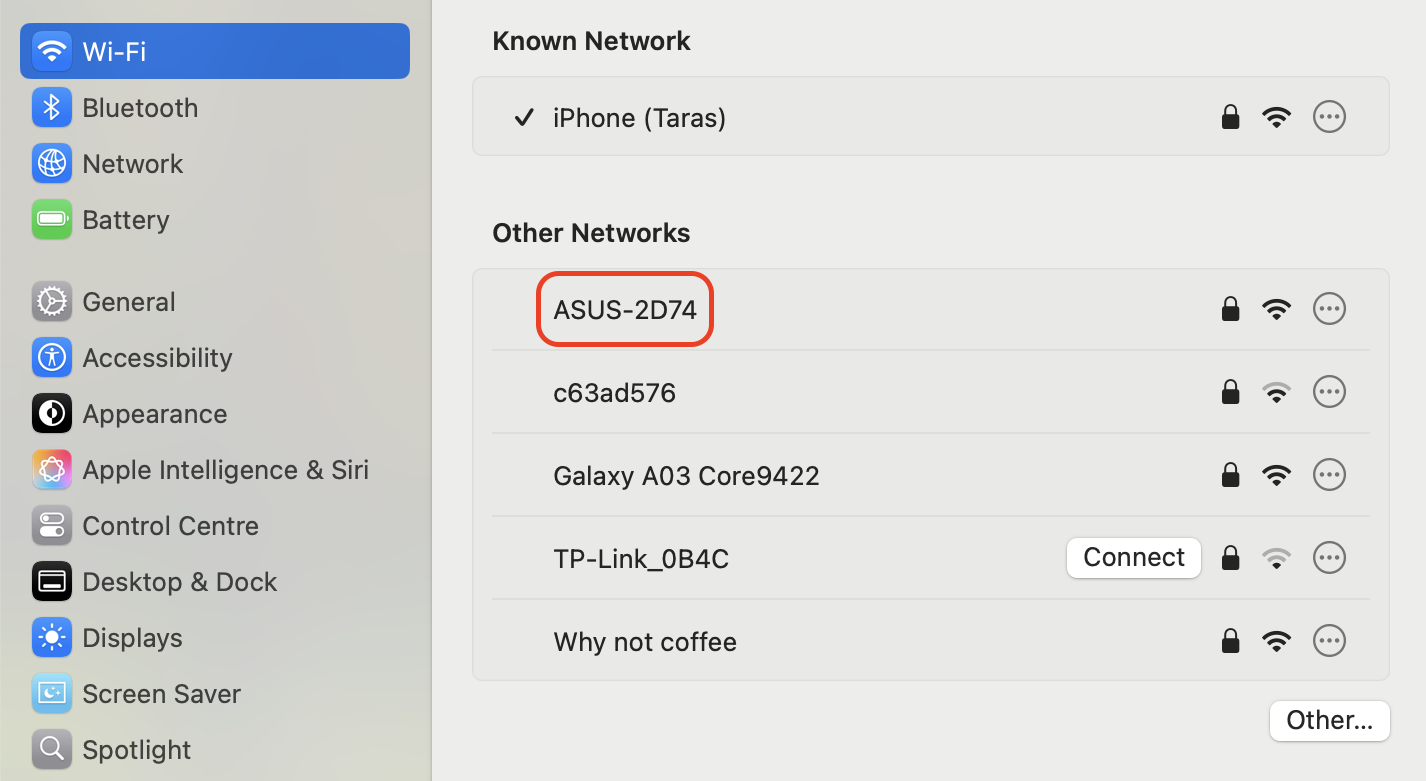
Task: Select the ASUS-2D74 network row
Action: point(625,309)
